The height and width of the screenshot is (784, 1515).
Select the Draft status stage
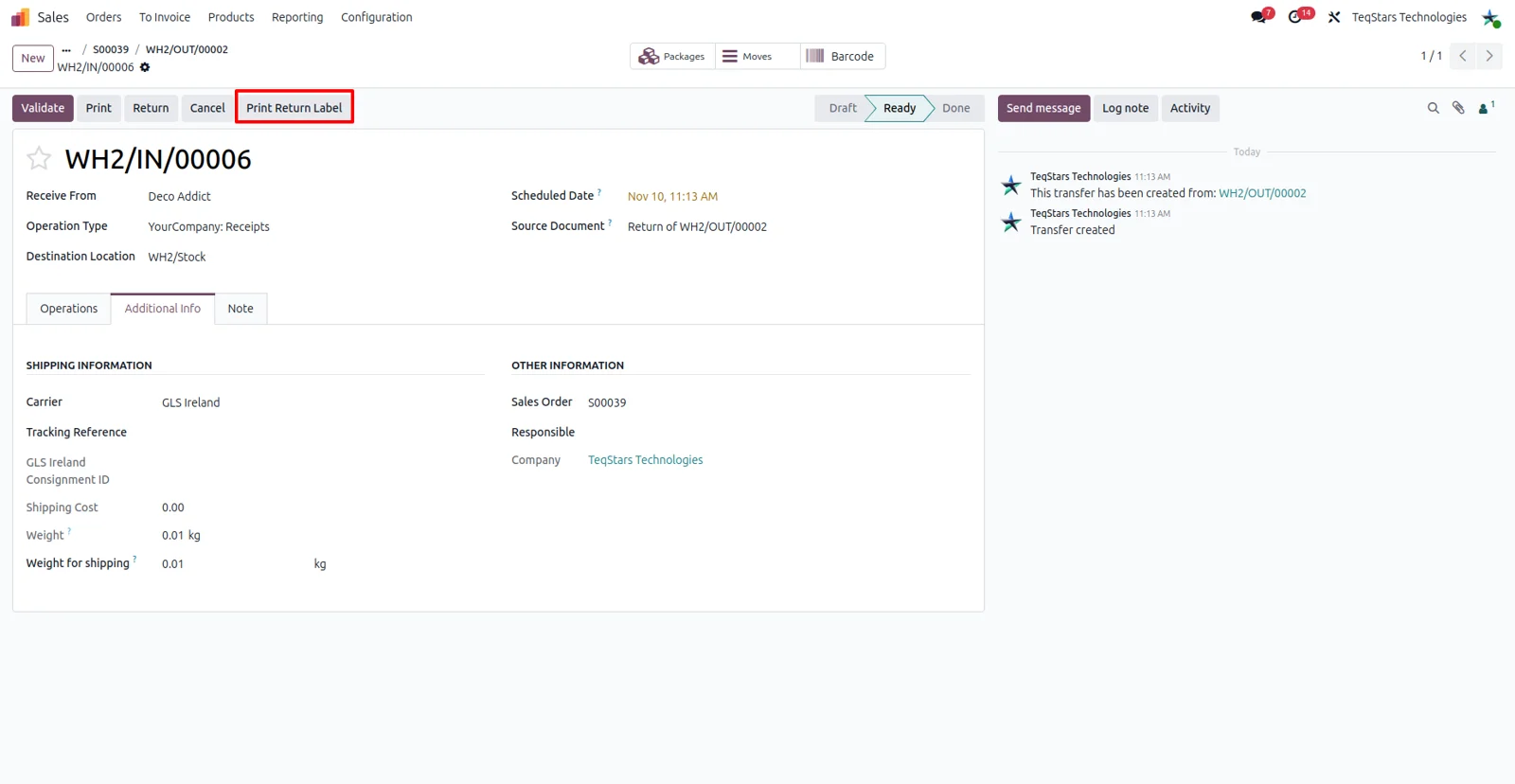(x=841, y=108)
